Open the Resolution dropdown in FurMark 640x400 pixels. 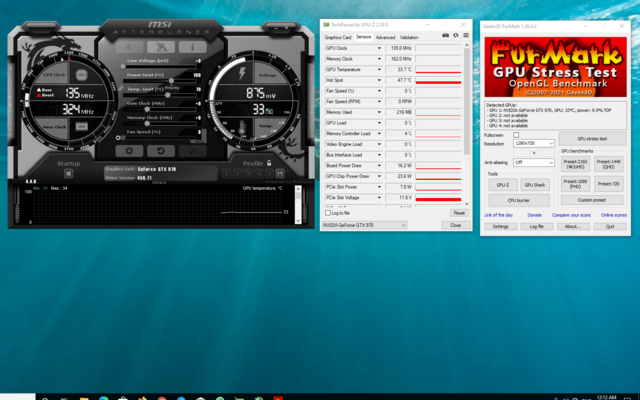(x=534, y=143)
